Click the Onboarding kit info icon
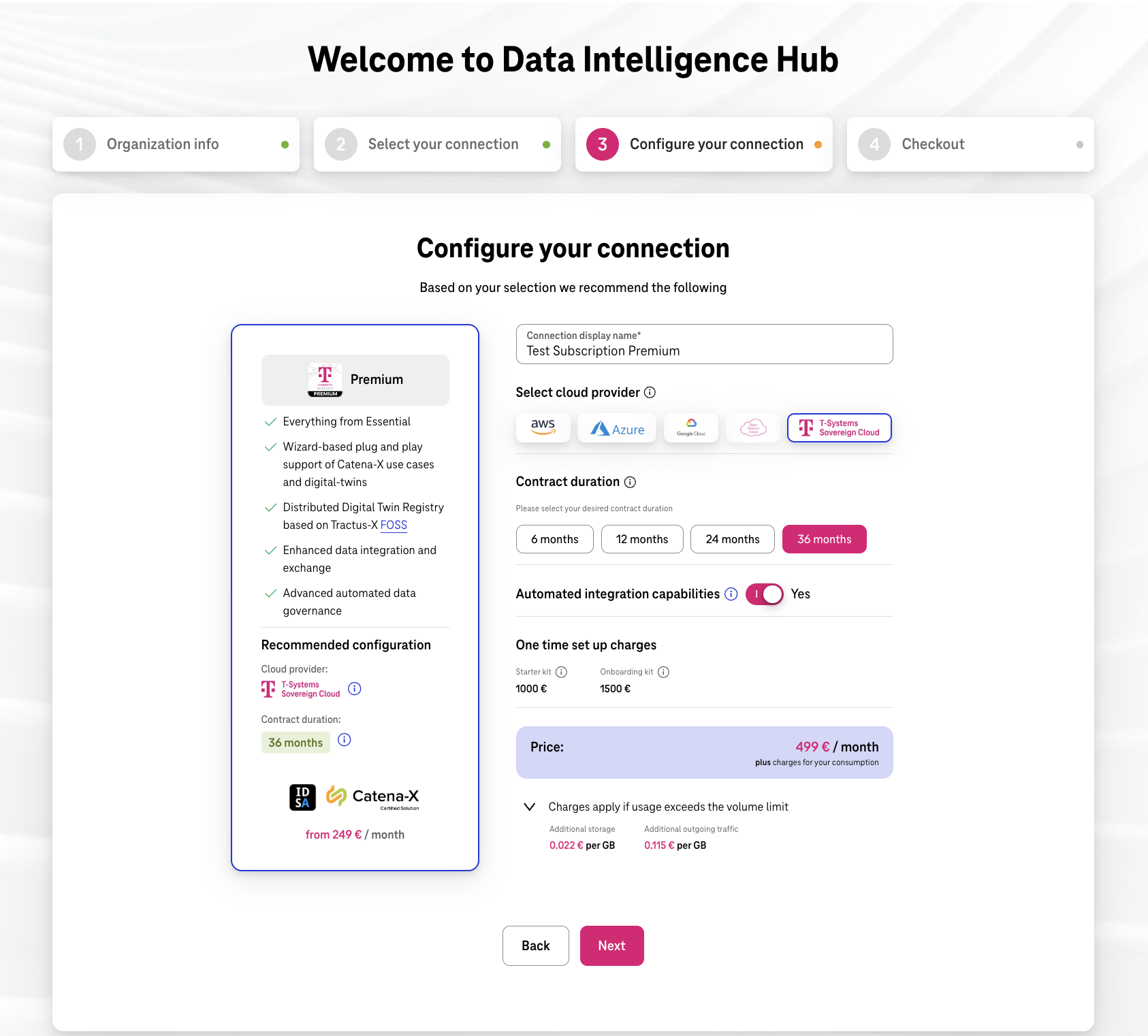This screenshot has height=1036, width=1148. pos(663,672)
